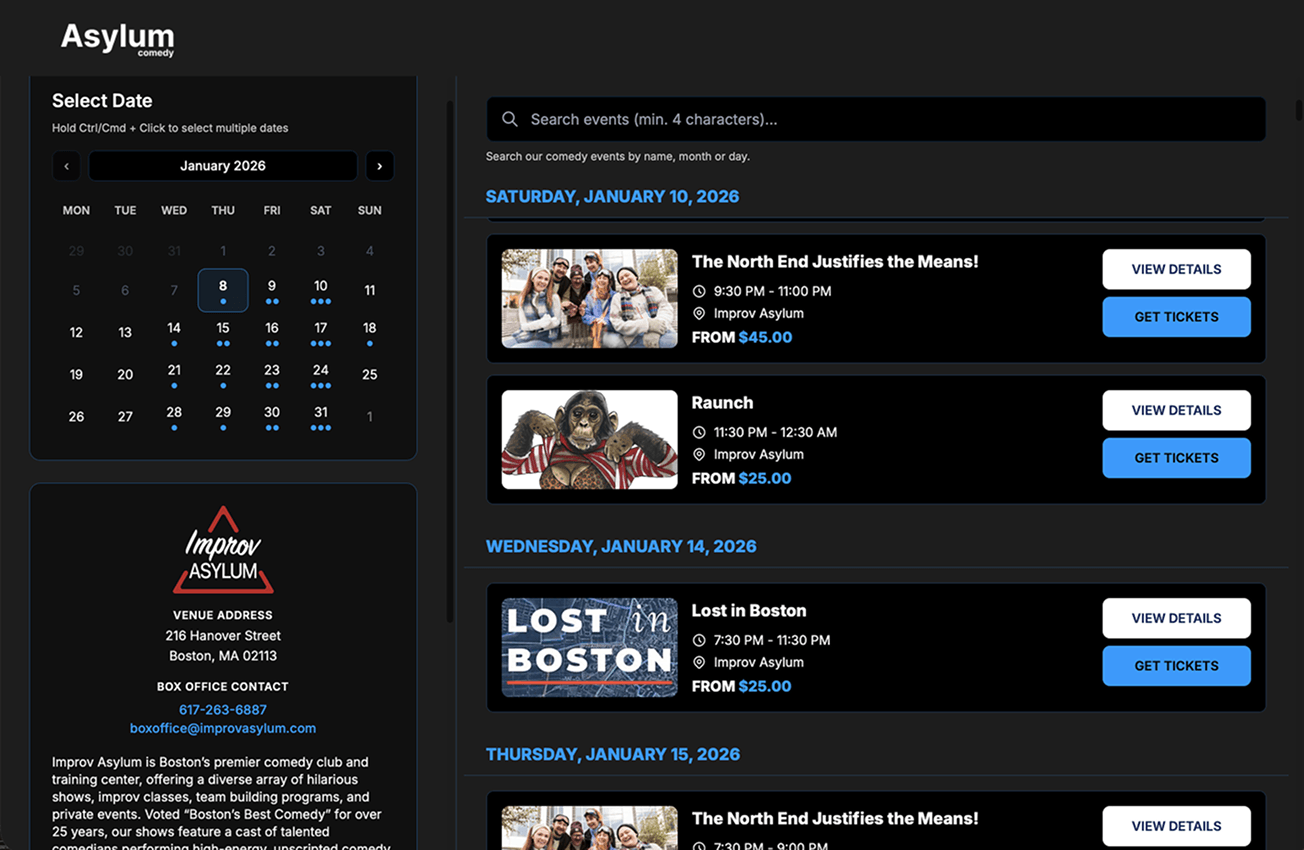The width and height of the screenshot is (1304, 850).
Task: Select January 22 on the calendar
Action: [223, 374]
